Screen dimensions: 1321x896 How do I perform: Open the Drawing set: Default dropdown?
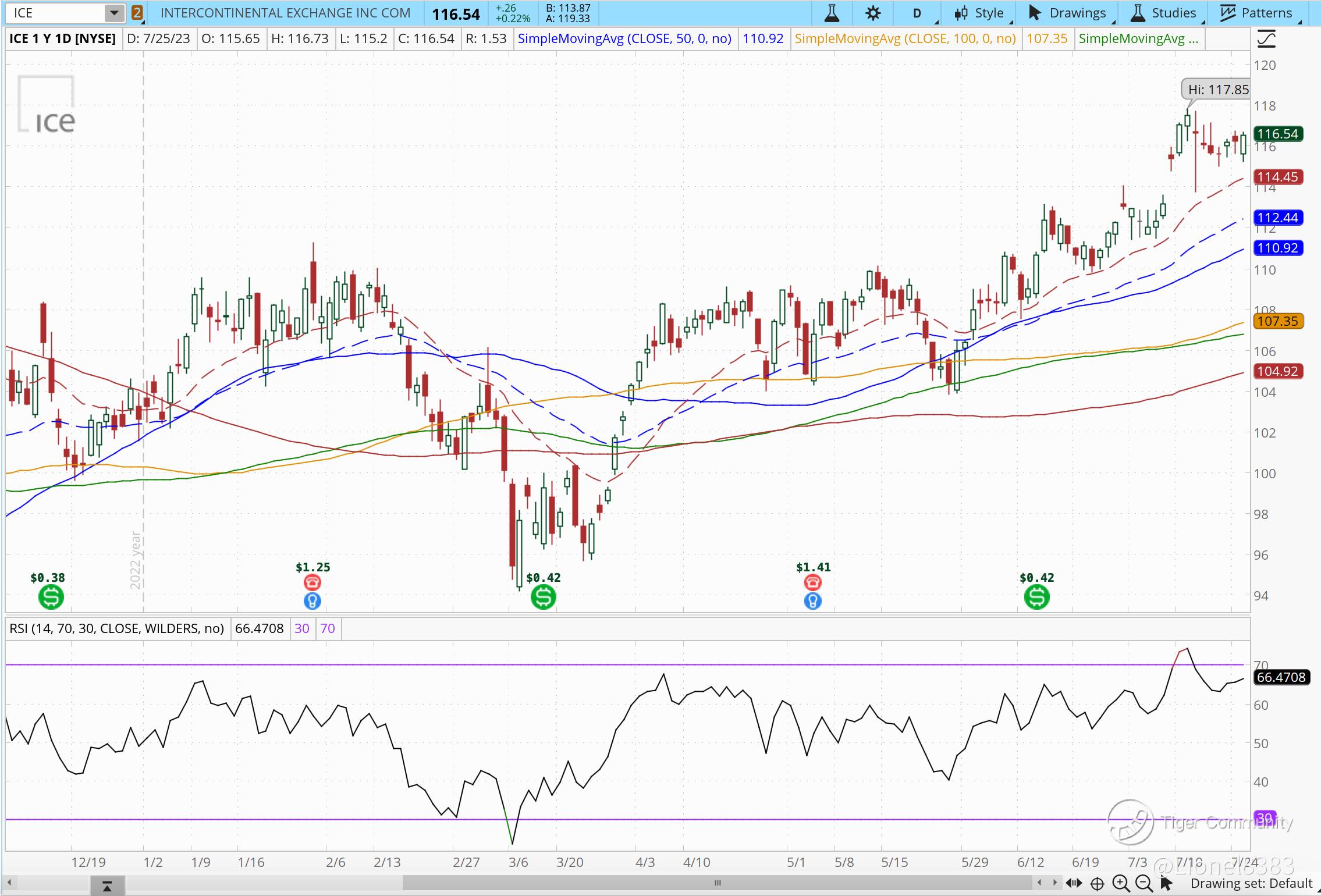pyautogui.click(x=1251, y=883)
